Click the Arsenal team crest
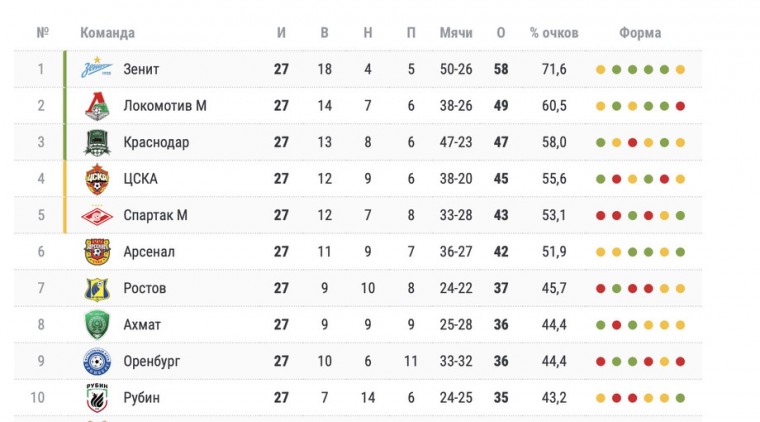Screen dimensions: 760x422 [97, 252]
